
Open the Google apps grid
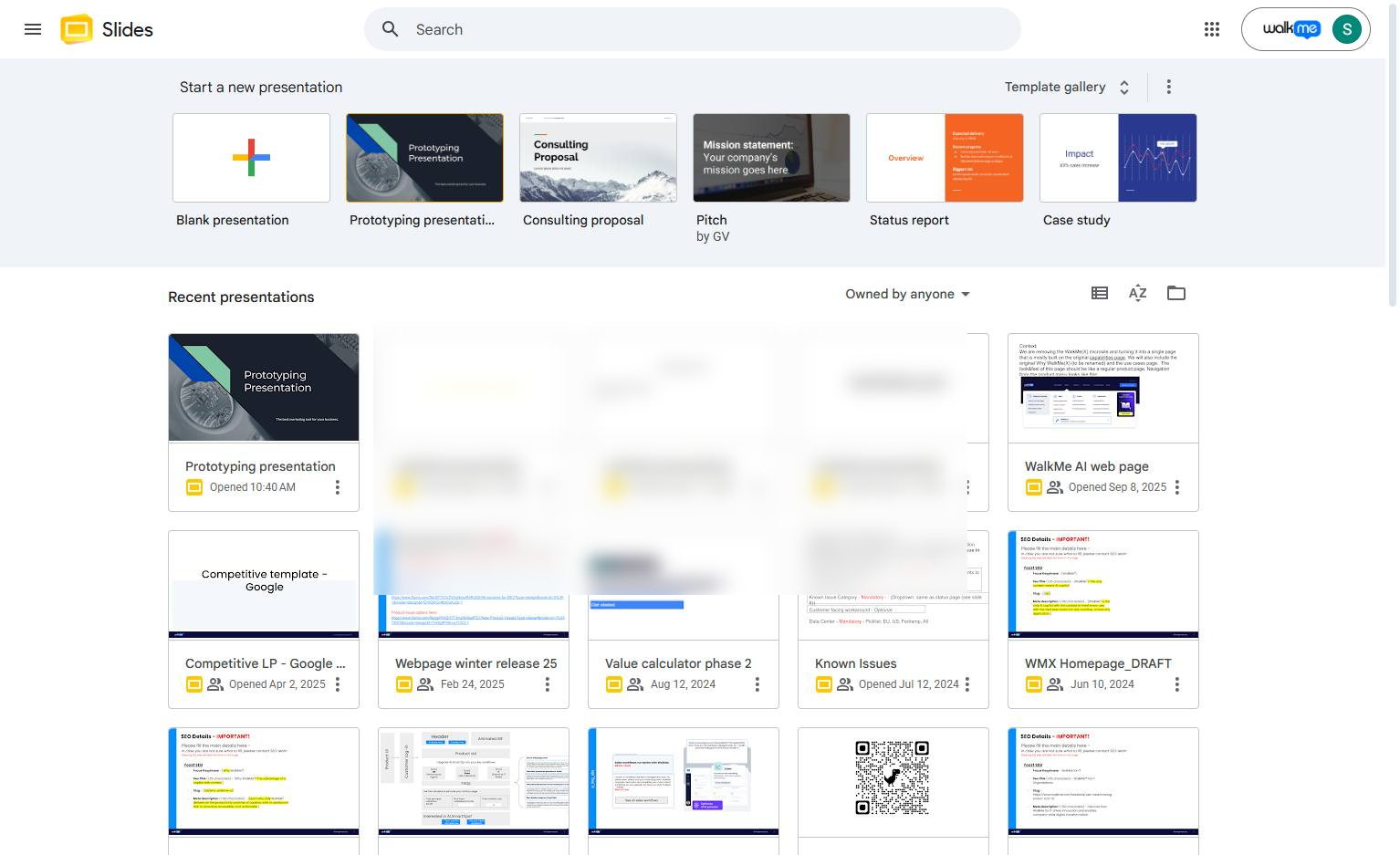tap(1212, 29)
